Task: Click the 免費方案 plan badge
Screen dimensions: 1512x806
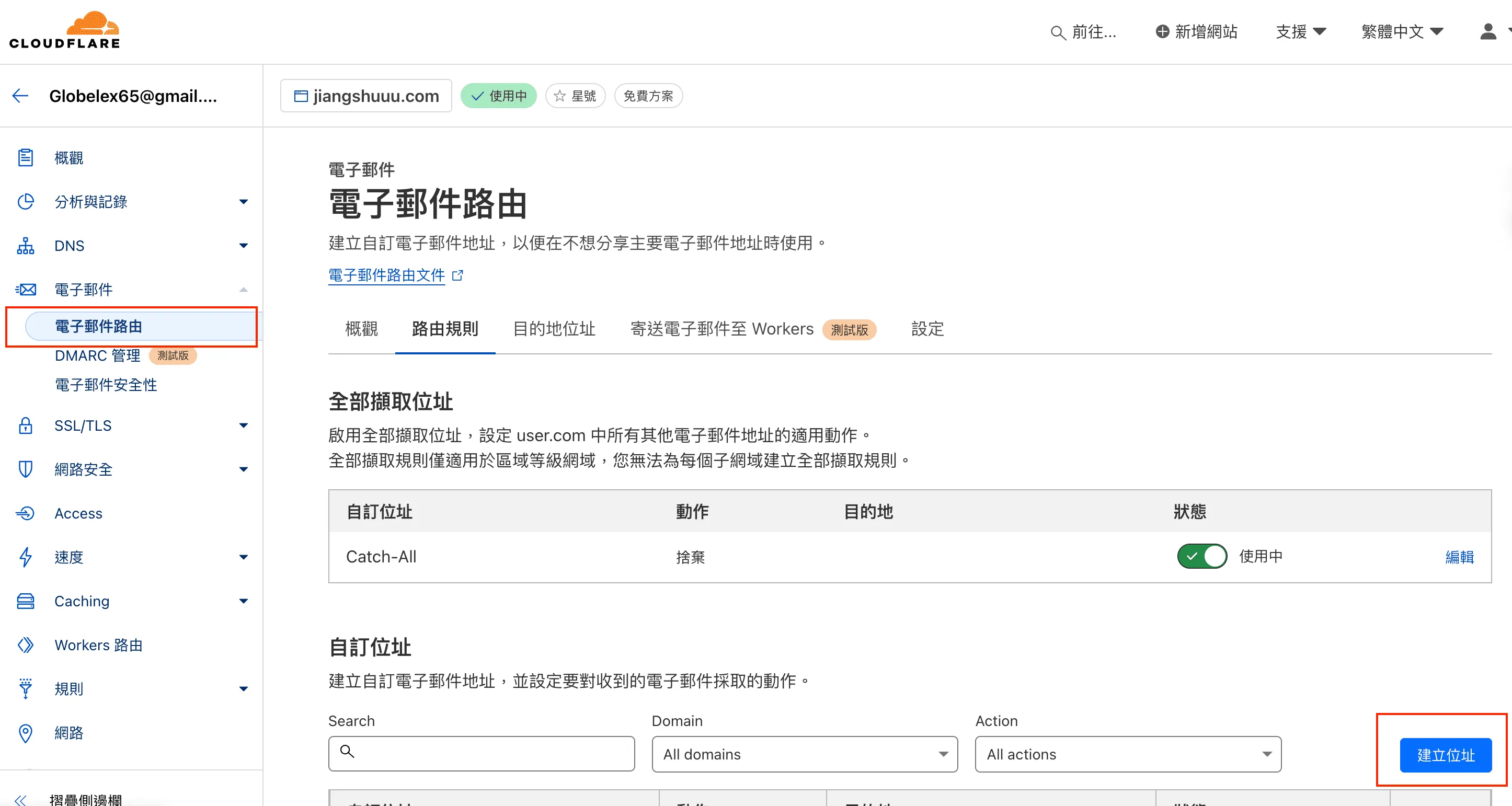Action: pyautogui.click(x=648, y=96)
